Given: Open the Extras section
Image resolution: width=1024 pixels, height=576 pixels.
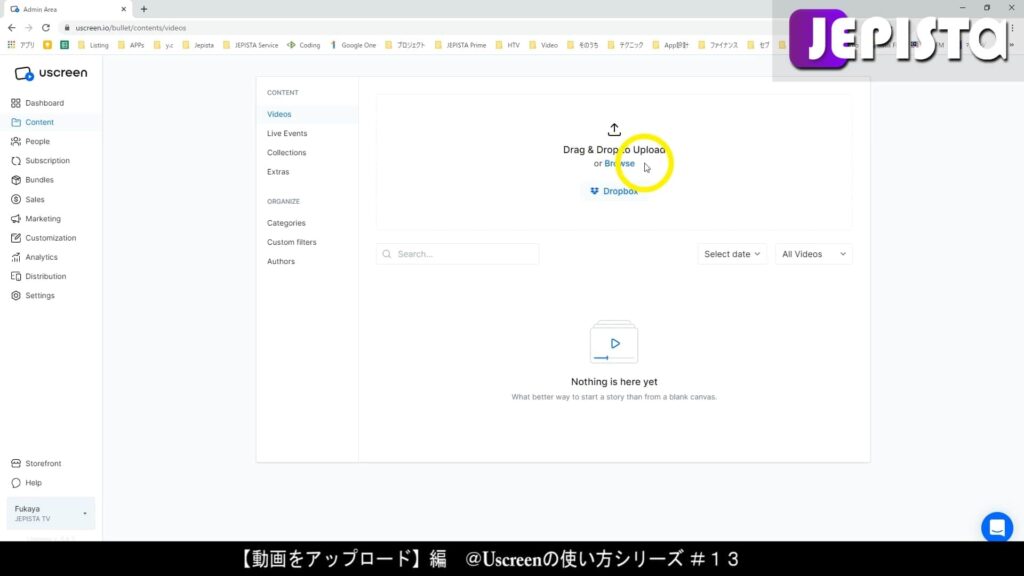Looking at the screenshot, I should coord(278,172).
